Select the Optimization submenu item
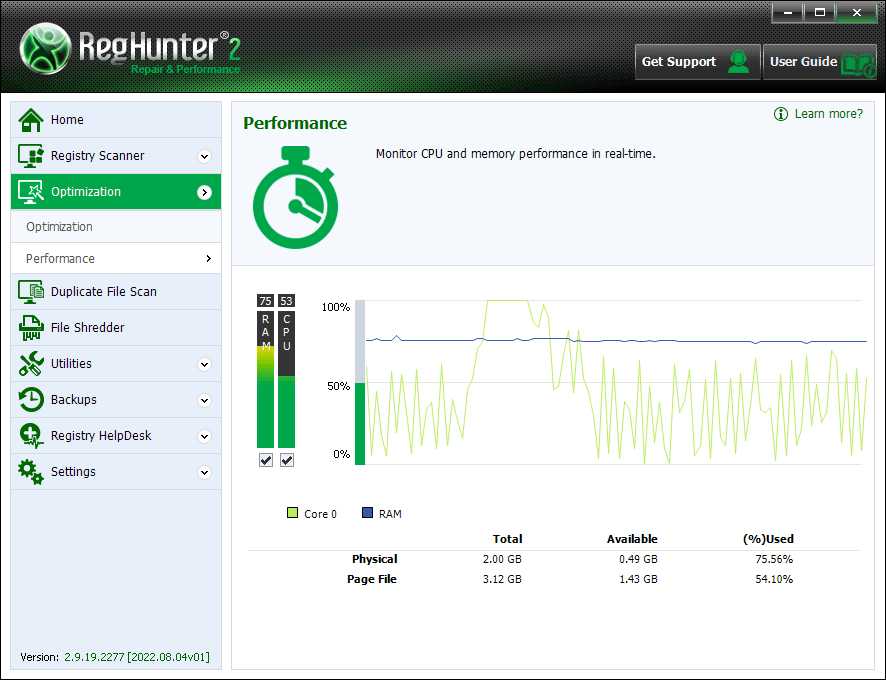 [60, 227]
